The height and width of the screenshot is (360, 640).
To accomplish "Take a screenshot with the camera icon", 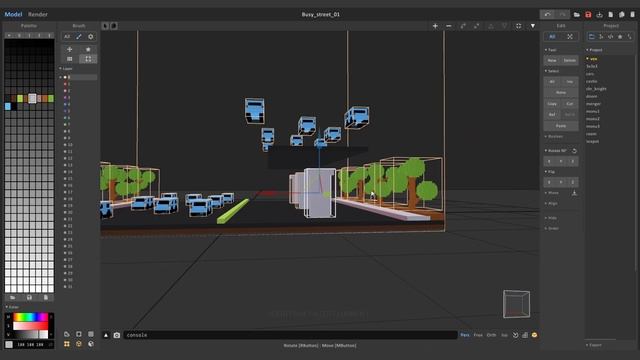I will pyautogui.click(x=117, y=335).
